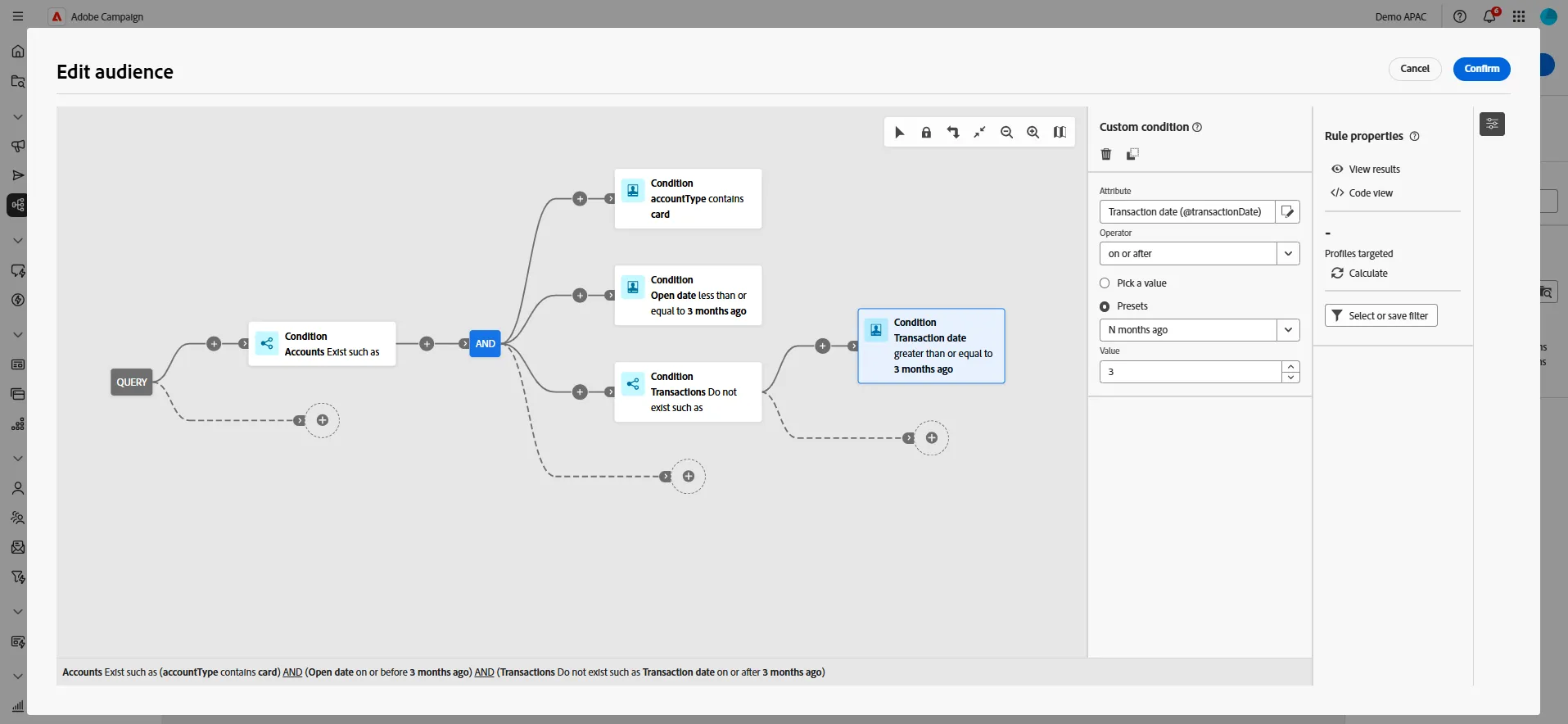Screen dimensions: 1568x724
Task: Select the 'Transactions Do not exist' condition node
Action: [x=688, y=392]
